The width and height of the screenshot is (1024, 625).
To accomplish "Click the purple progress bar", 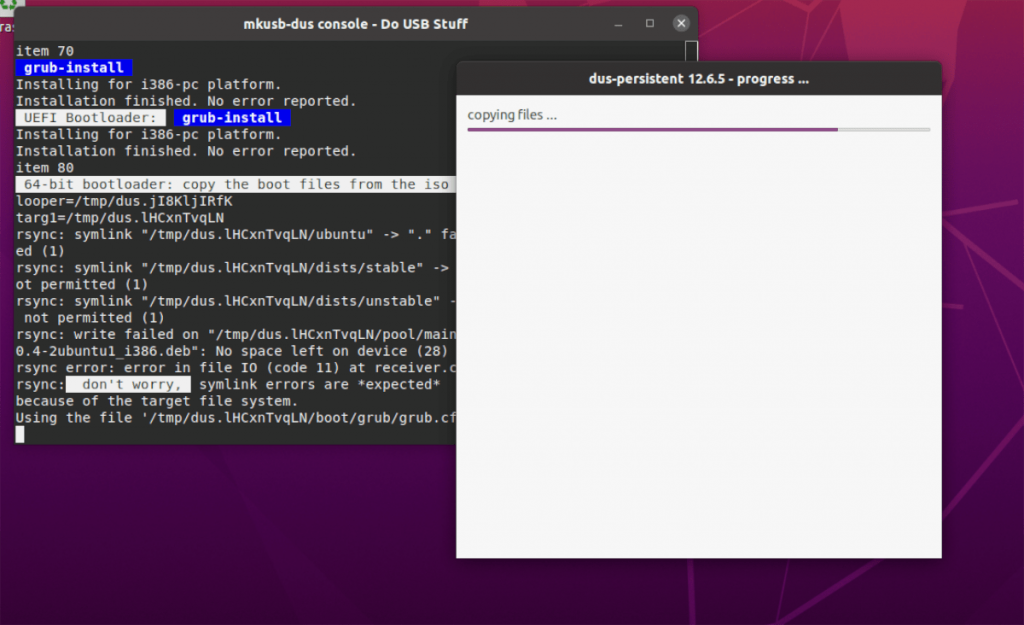I will (x=650, y=130).
